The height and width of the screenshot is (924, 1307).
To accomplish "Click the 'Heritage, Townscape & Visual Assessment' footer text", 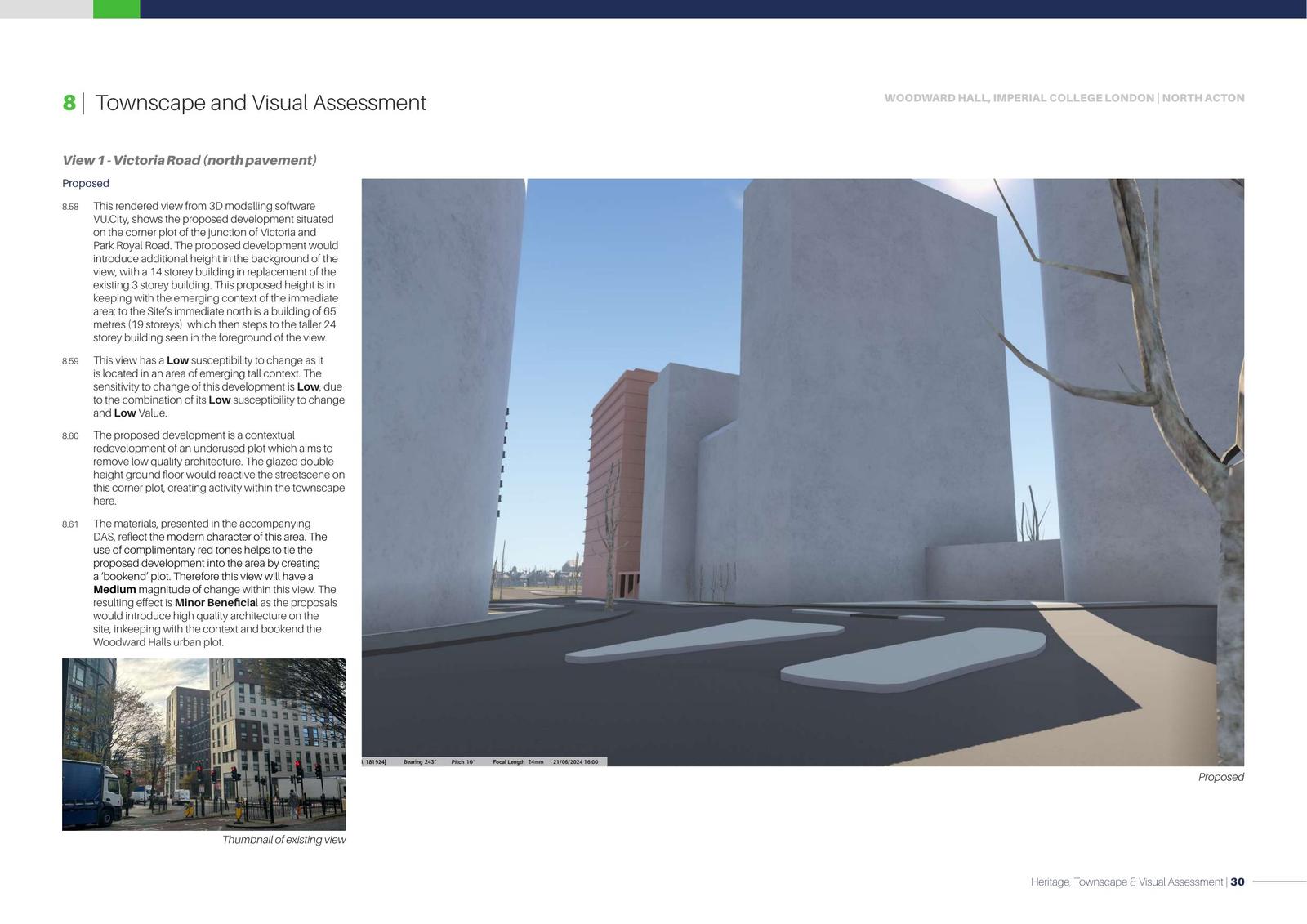I will pos(1126,882).
